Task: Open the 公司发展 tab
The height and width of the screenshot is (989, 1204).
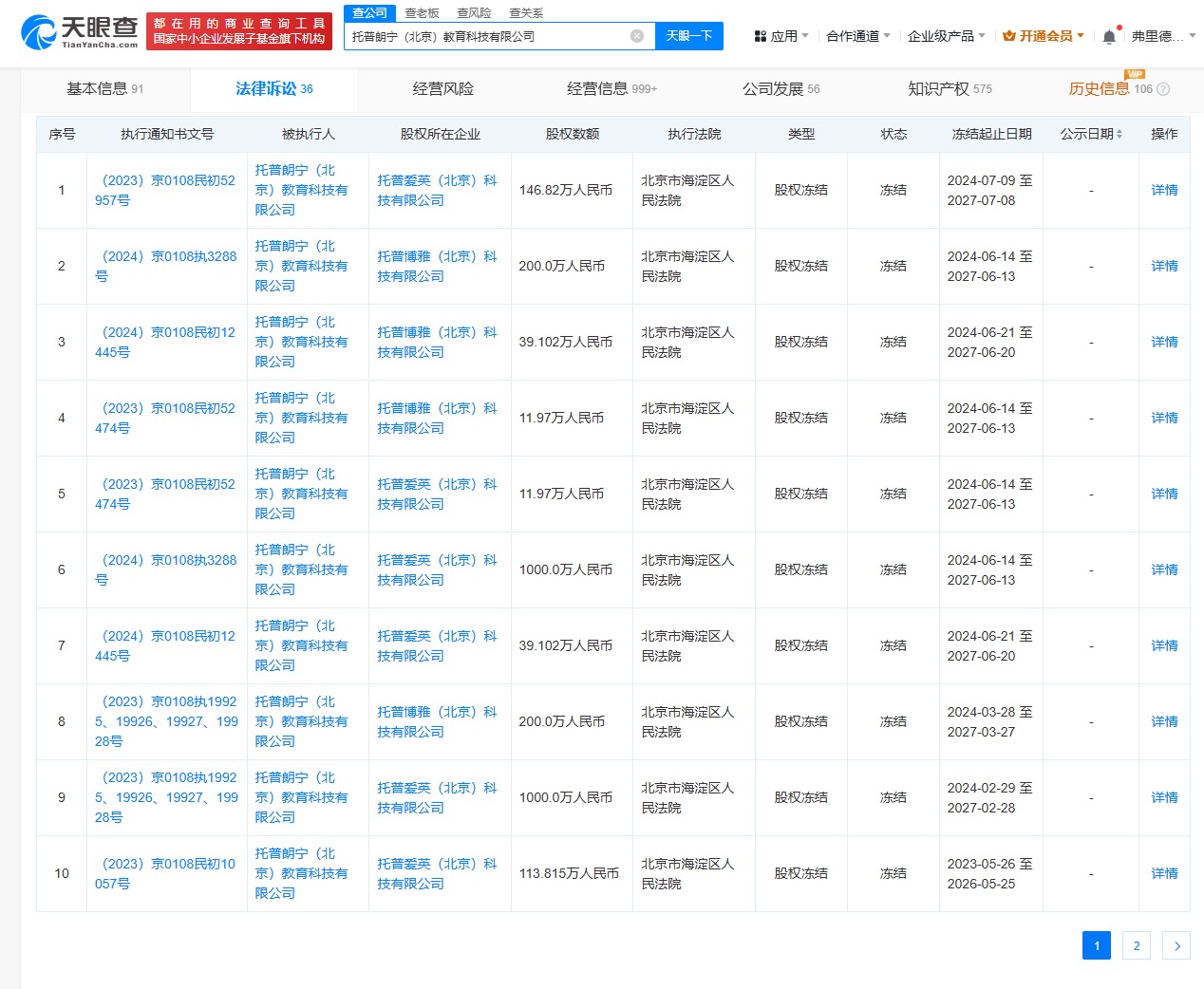Action: pos(781,89)
